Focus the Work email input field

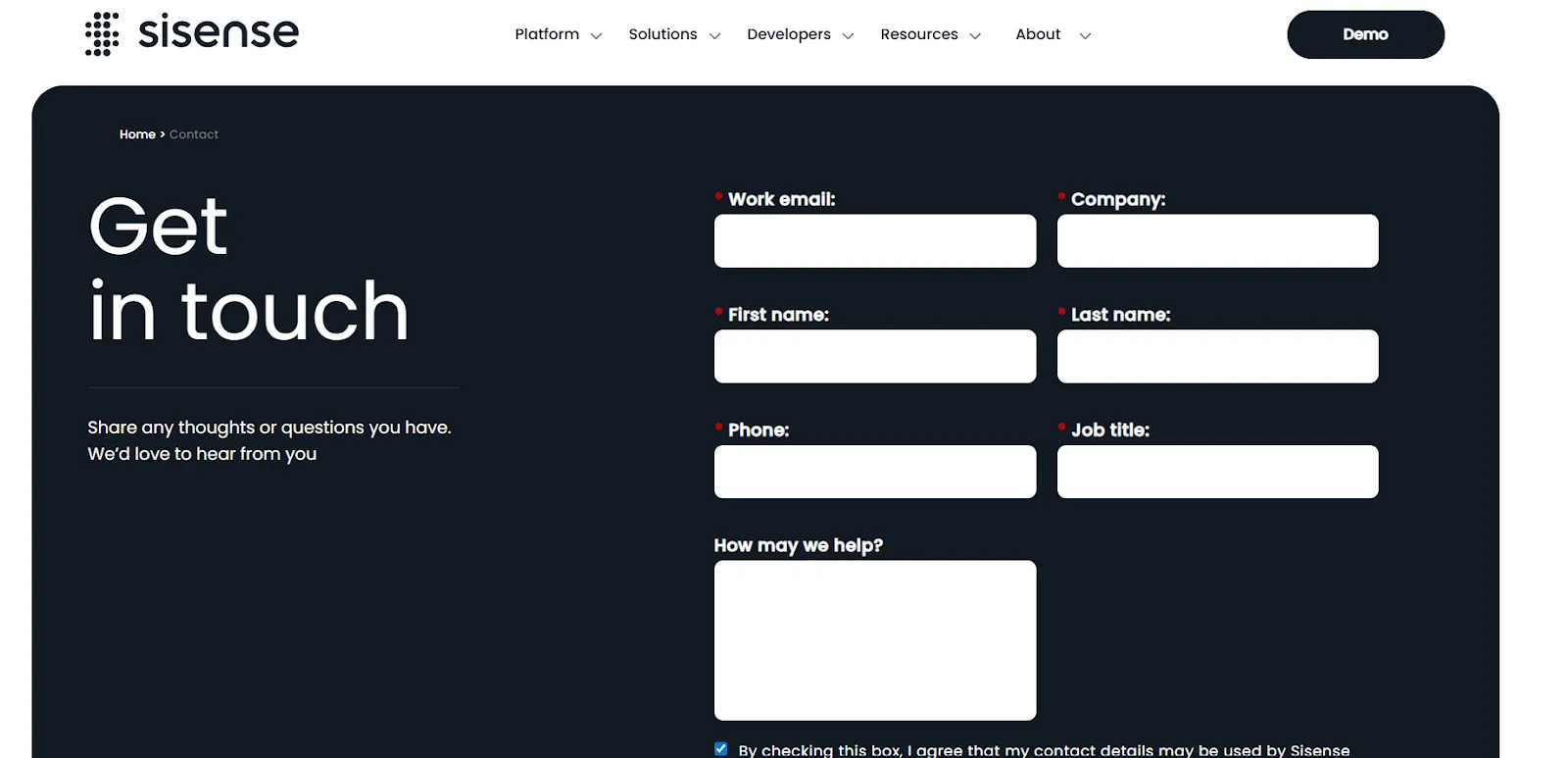click(x=874, y=241)
